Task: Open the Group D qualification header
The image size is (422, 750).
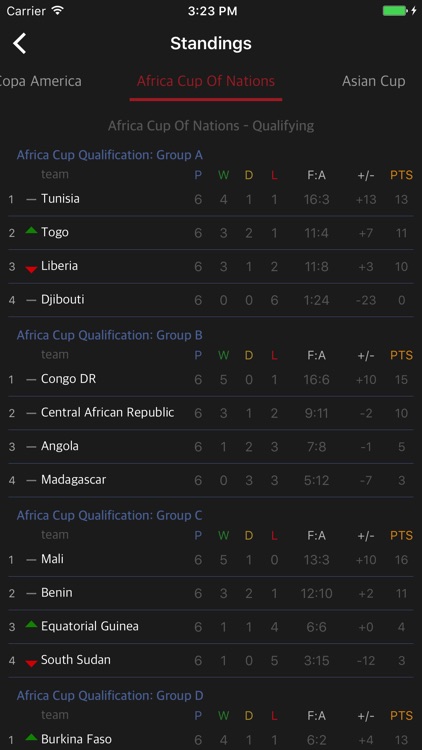Action: pyautogui.click(x=110, y=695)
